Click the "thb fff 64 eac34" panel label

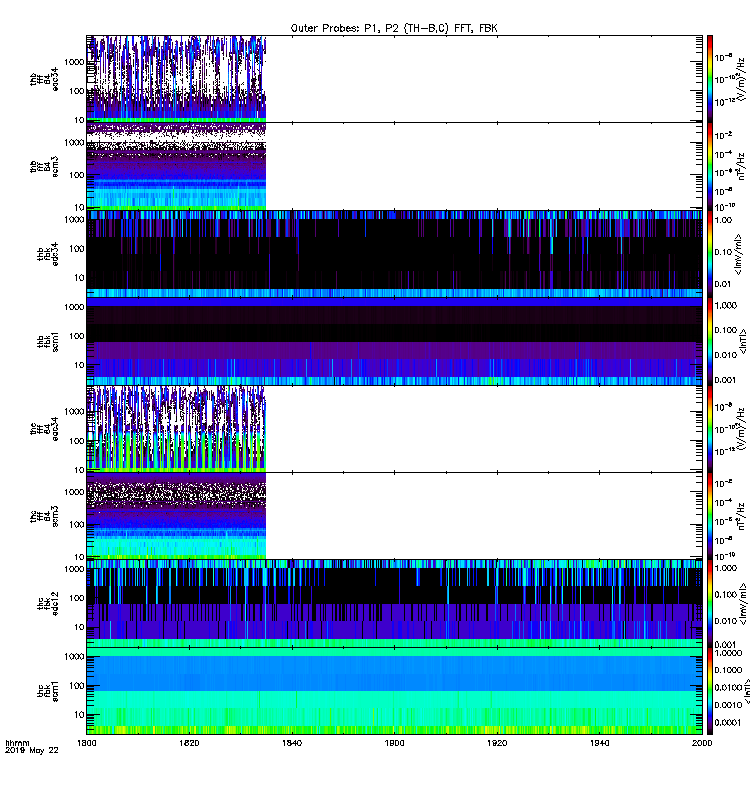coord(44,79)
